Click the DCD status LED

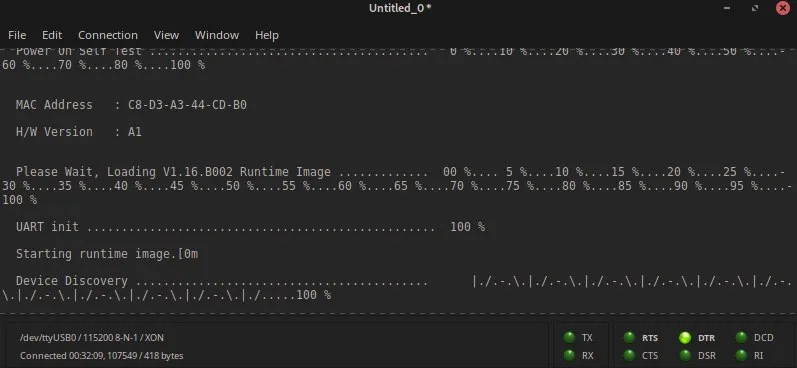tap(741, 338)
